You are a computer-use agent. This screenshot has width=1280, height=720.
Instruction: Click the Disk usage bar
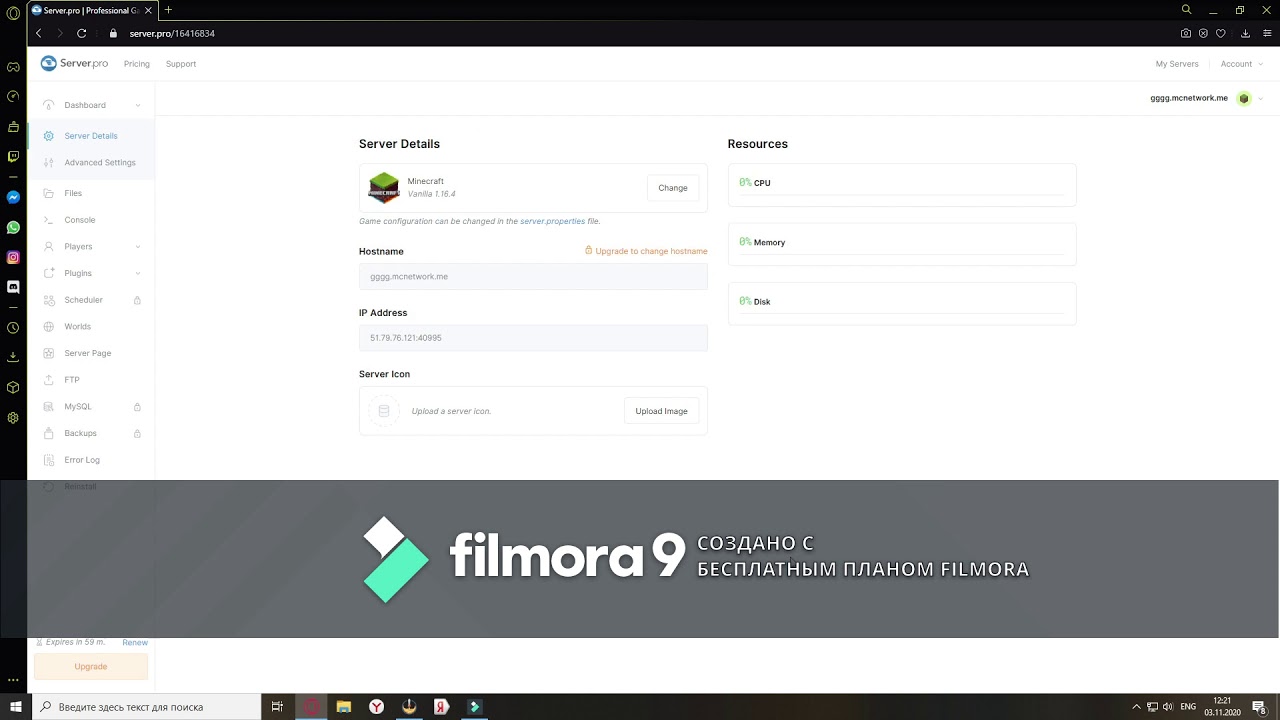(x=902, y=303)
